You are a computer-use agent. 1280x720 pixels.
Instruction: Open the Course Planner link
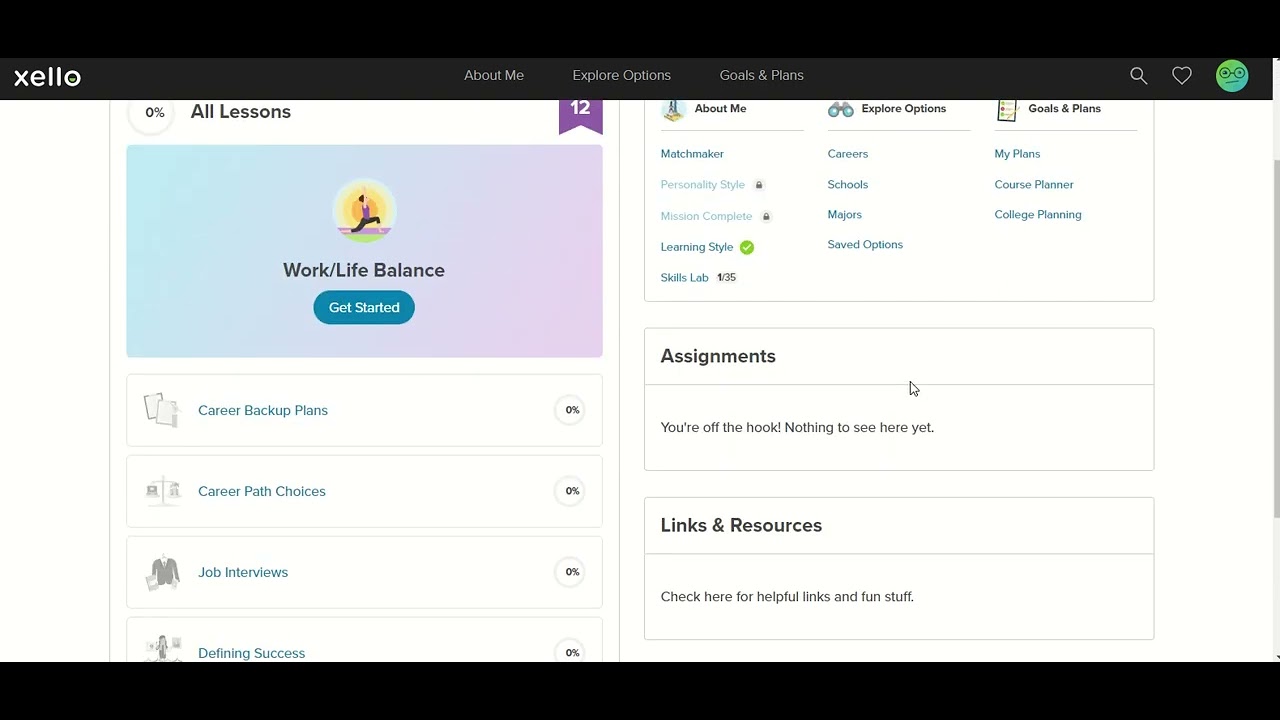click(x=1034, y=185)
